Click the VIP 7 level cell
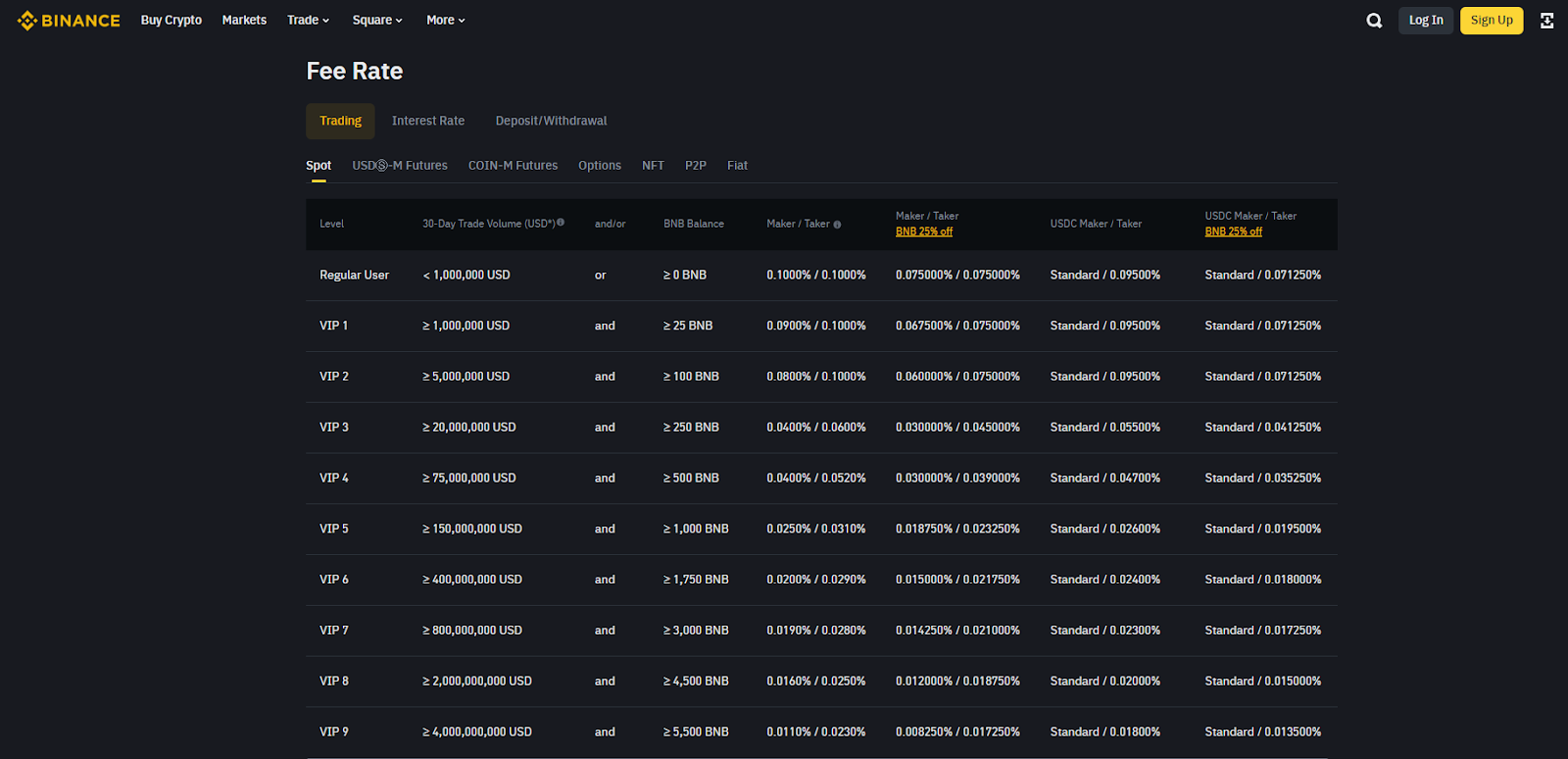The height and width of the screenshot is (759, 1568). [334, 631]
